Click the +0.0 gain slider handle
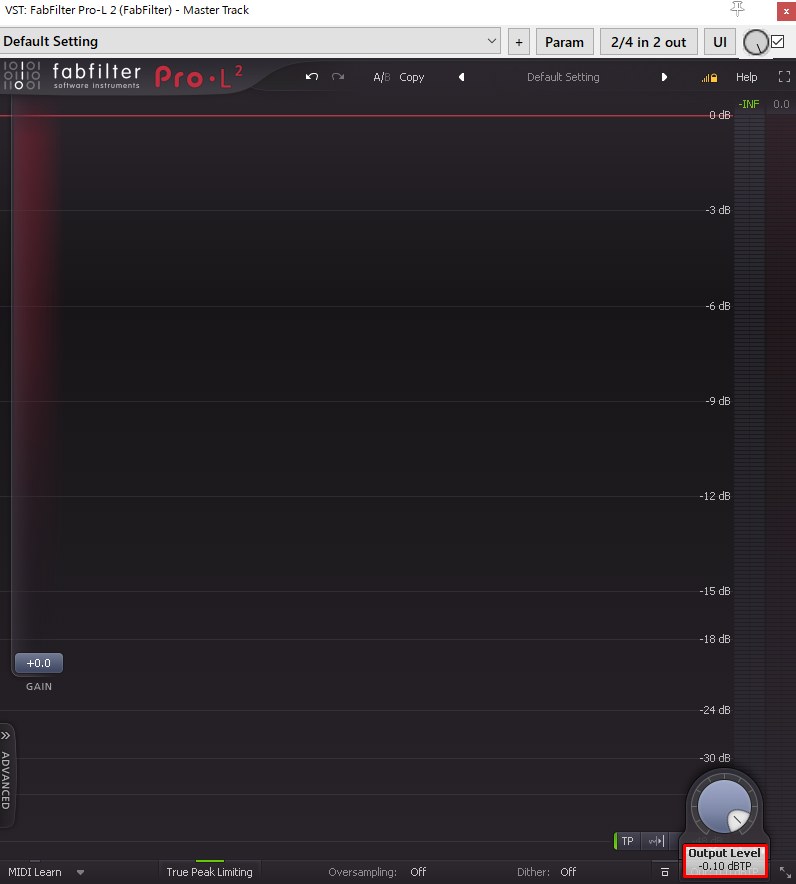Image resolution: width=796 pixels, height=884 pixels. click(x=39, y=663)
